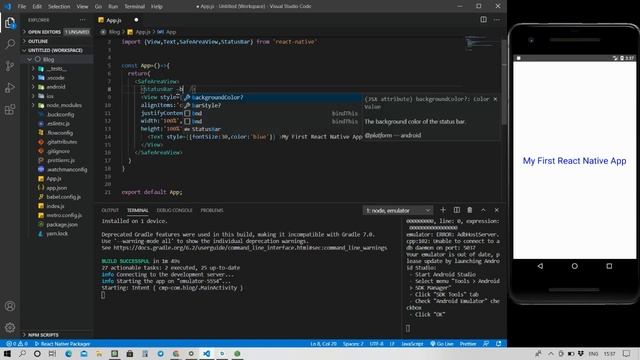Open the Edit menu

click(x=37, y=7)
